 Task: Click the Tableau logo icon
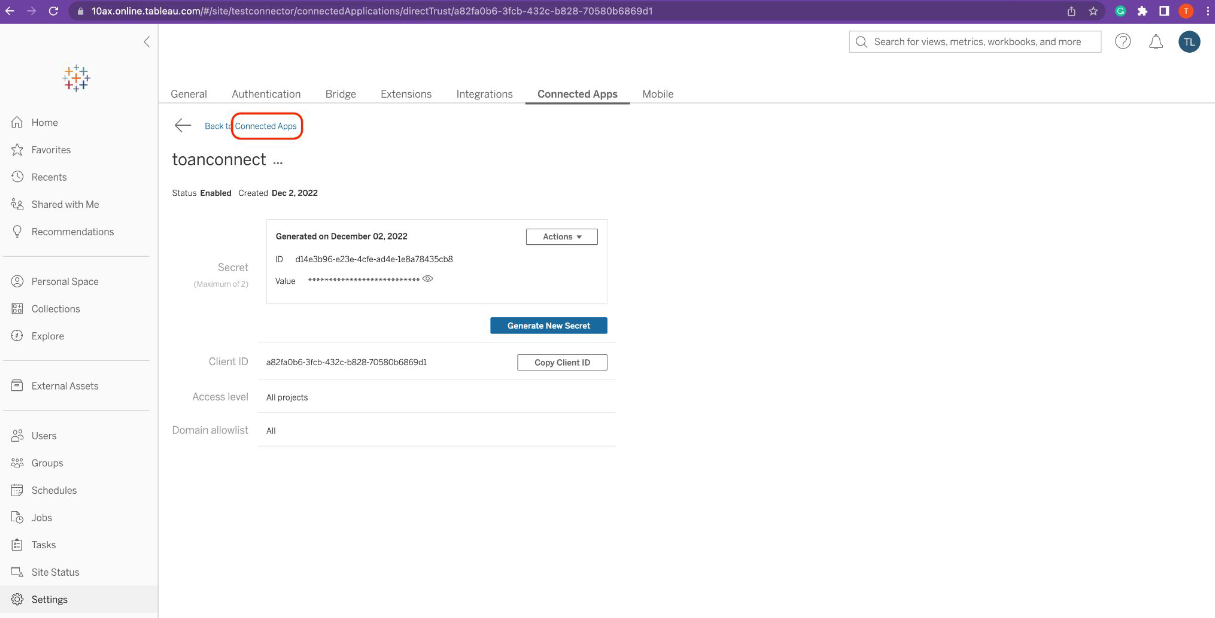click(76, 78)
